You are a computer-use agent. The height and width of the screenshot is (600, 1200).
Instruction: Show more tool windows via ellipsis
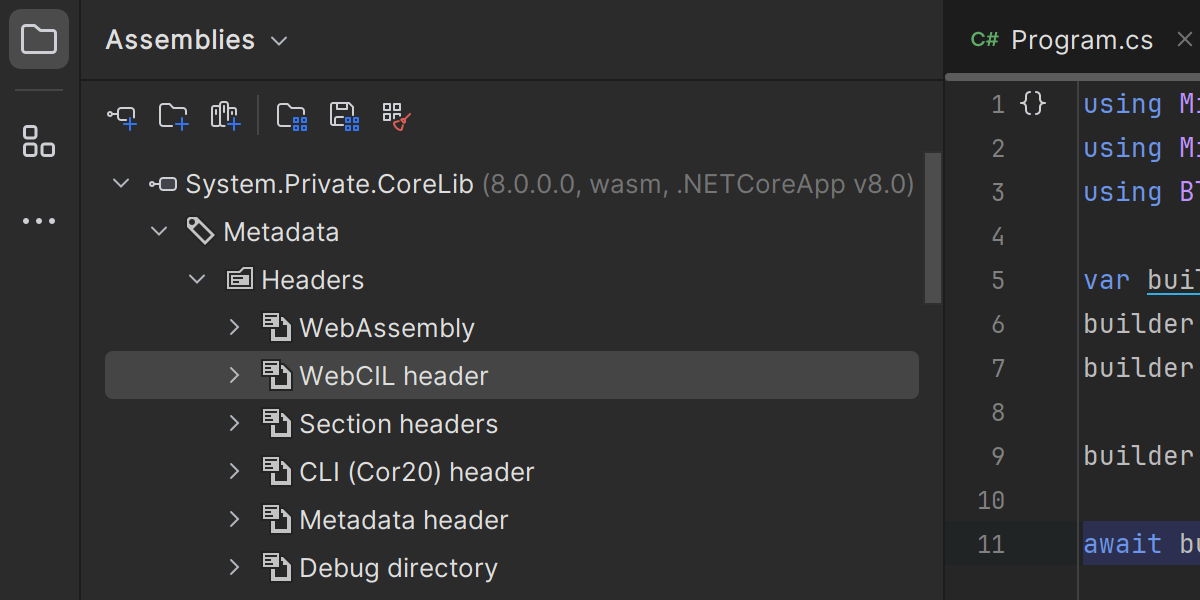coord(39,221)
